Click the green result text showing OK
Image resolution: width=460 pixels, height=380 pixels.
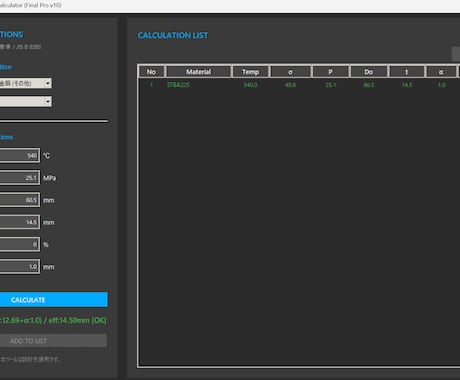coord(53,320)
